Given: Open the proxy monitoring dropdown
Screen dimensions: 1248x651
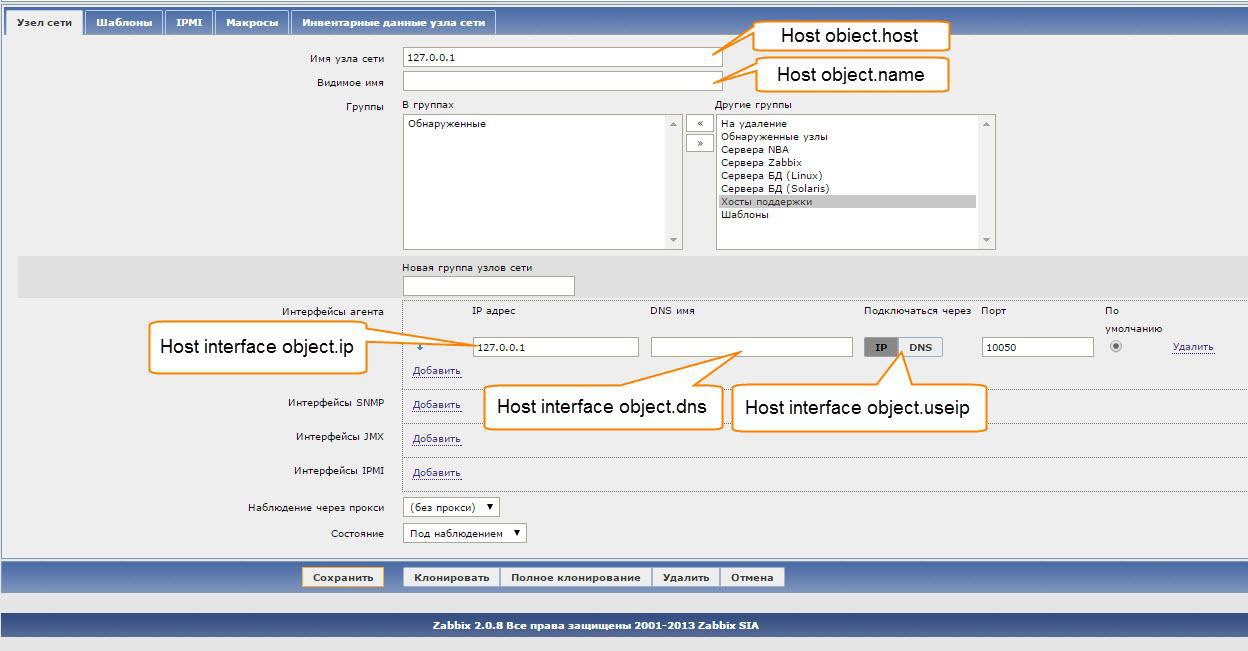Looking at the screenshot, I should point(450,508).
